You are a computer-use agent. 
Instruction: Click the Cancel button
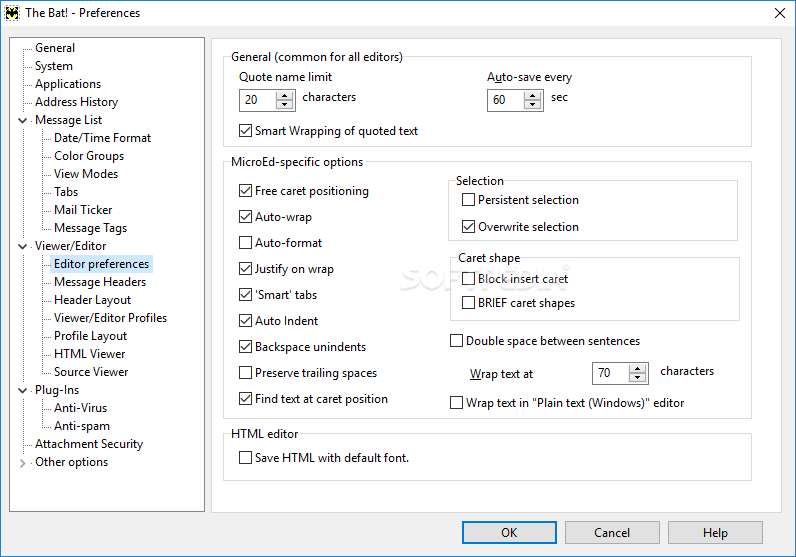click(612, 533)
